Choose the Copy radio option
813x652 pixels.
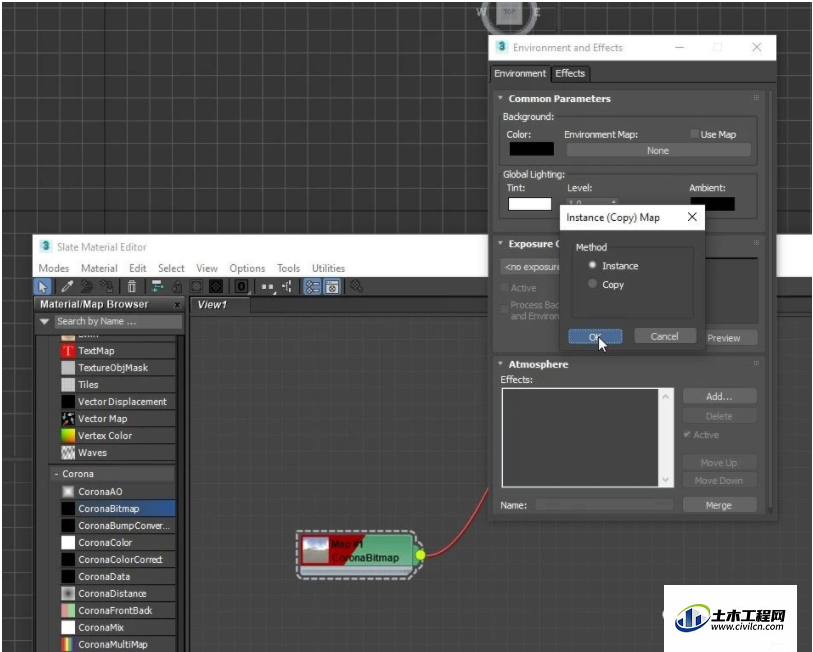pos(592,284)
